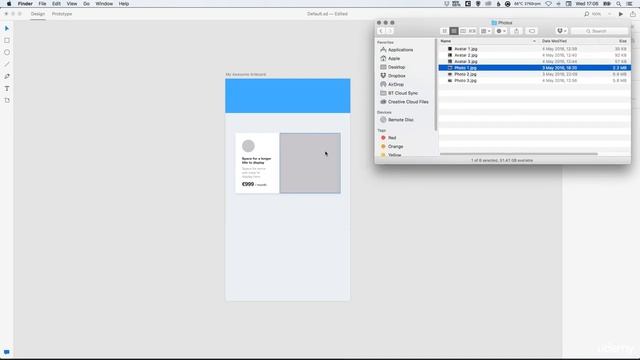640x360 pixels.
Task: Select the Pen tool in XD toolbar
Action: coord(7,76)
